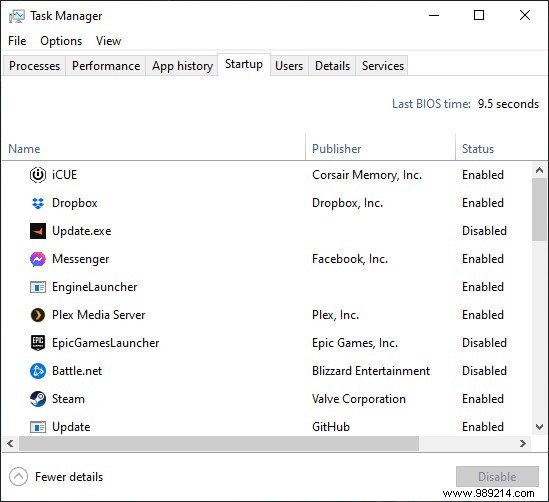This screenshot has height=502, width=549.
Task: Click Disabled status for Update.exe
Action: [x=484, y=231]
